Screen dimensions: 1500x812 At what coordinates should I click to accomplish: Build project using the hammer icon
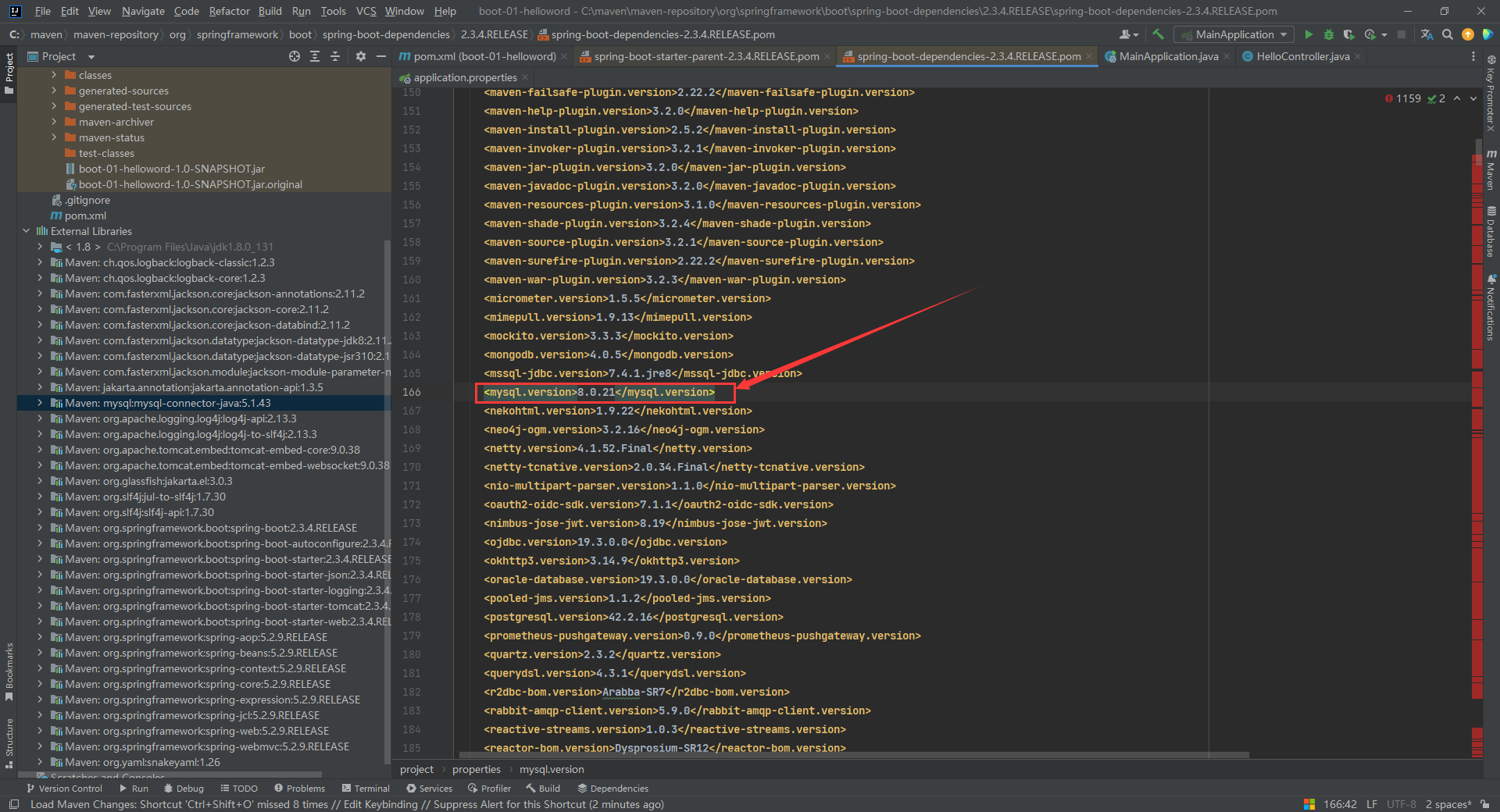(x=1158, y=34)
